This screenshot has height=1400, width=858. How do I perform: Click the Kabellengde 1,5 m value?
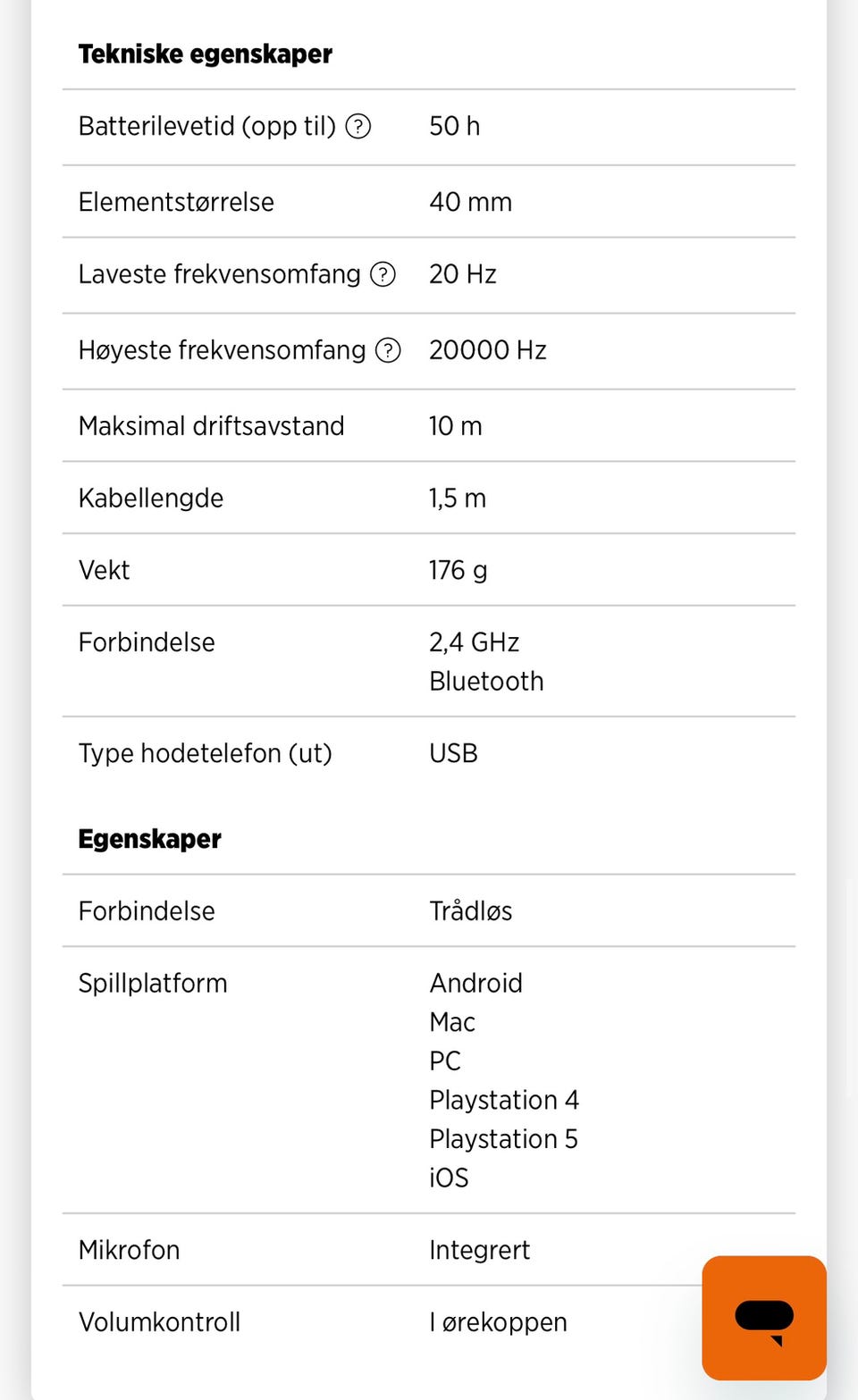(458, 499)
